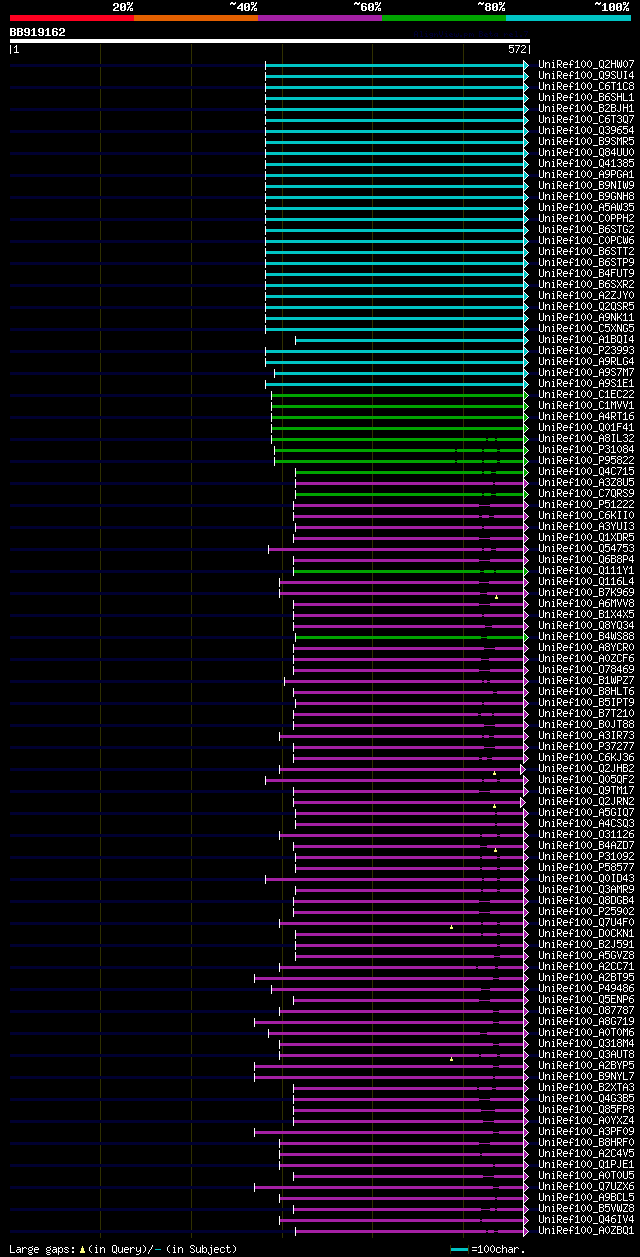Select the UniRef100_Q39654 label
Screen dimensions: 640x1257
coord(586,131)
